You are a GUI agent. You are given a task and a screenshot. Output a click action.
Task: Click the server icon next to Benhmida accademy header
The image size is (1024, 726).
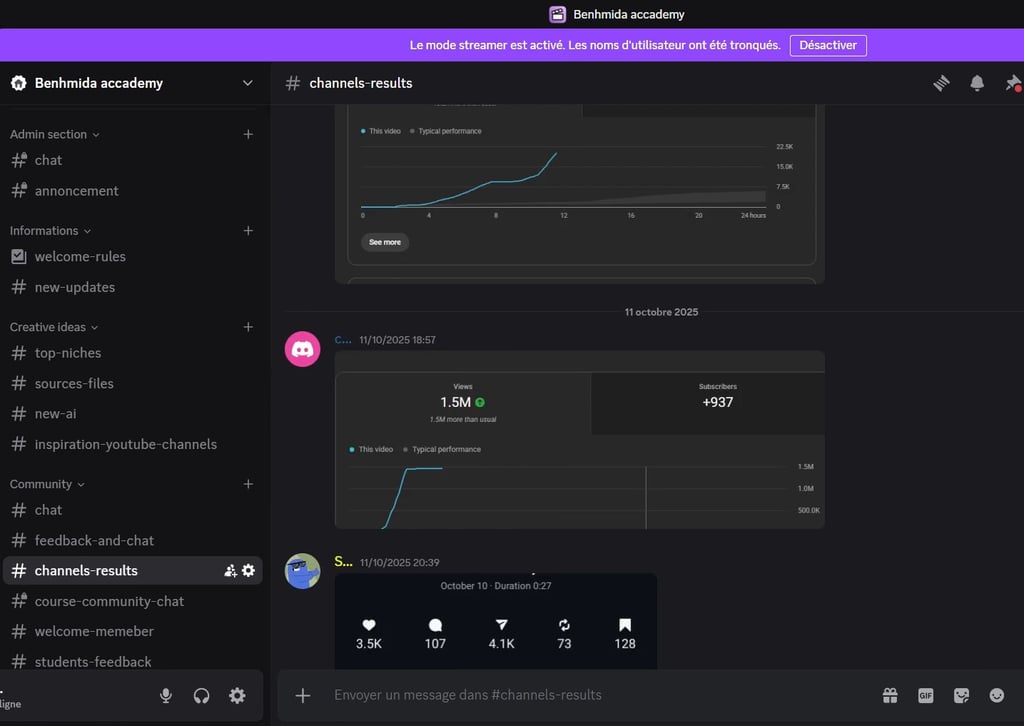coord(19,83)
